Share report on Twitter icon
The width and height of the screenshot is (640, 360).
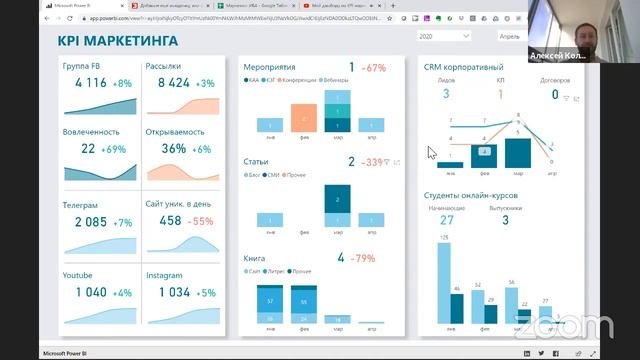point(541,353)
